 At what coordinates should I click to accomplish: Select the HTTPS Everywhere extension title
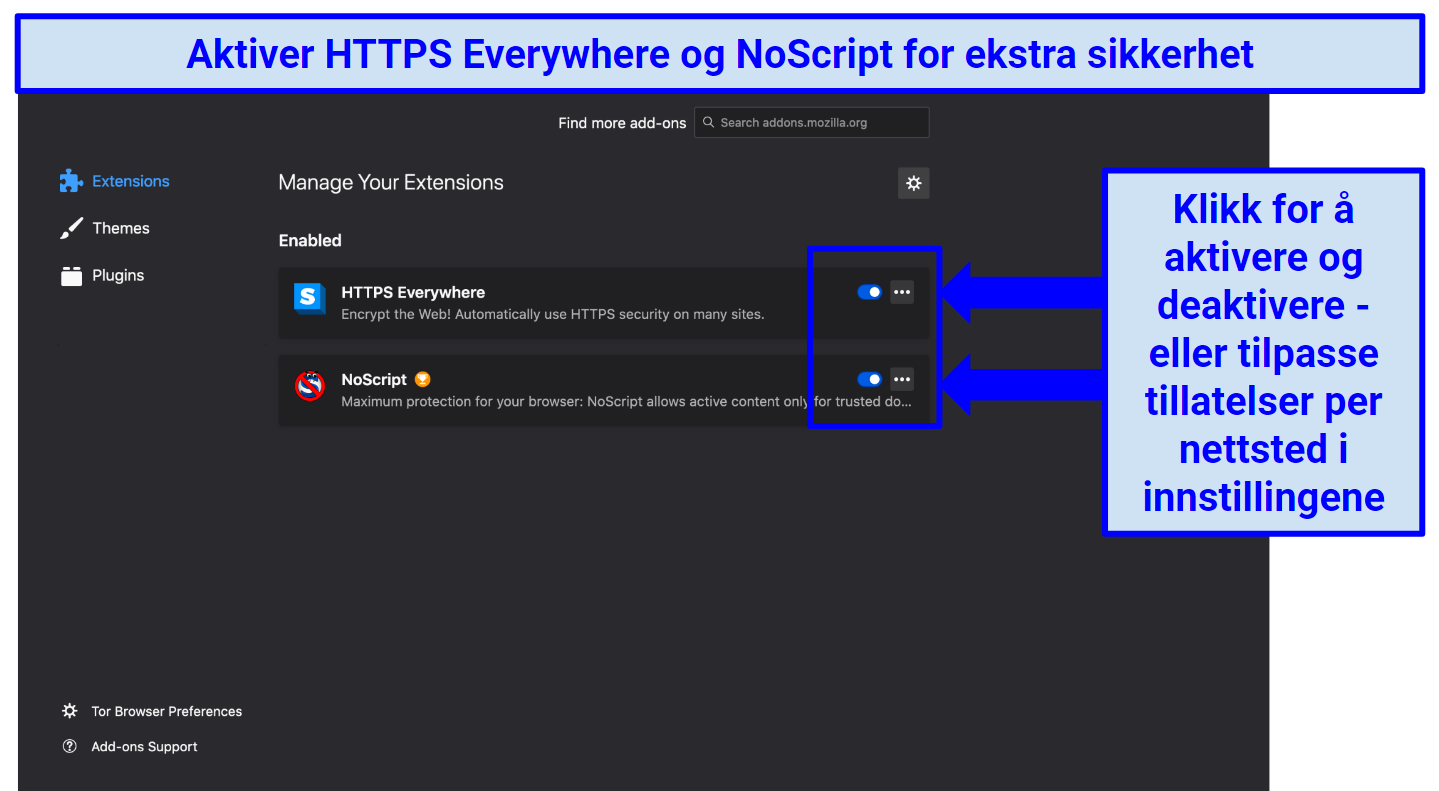tap(413, 292)
